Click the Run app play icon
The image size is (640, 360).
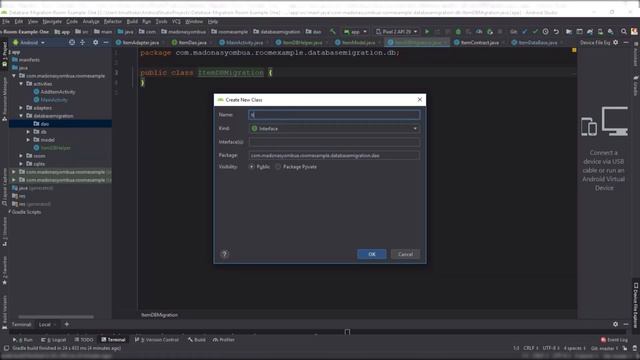427,31
